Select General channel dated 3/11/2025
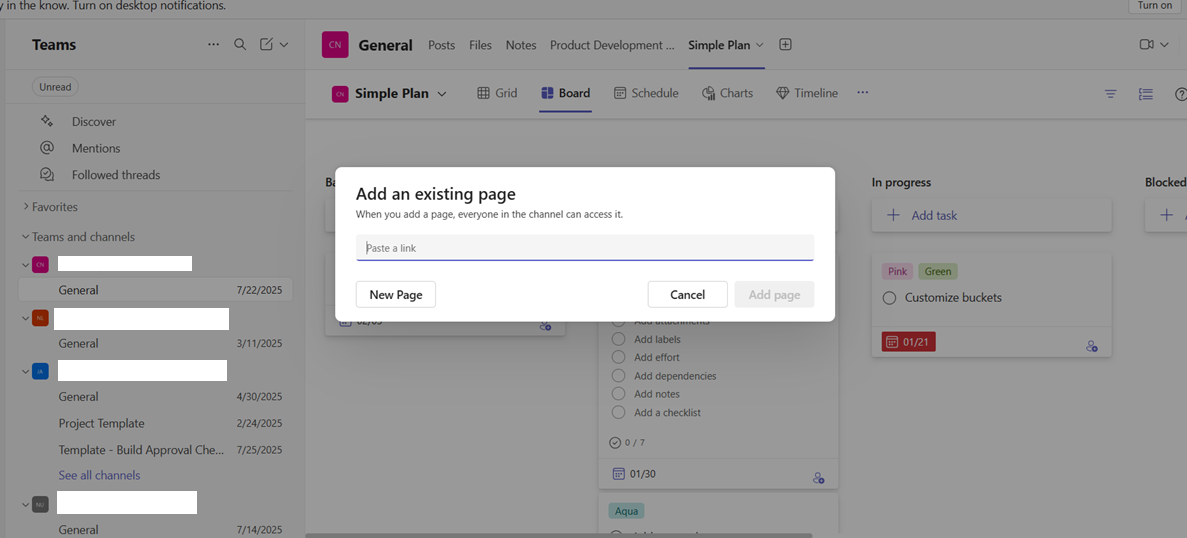The width and height of the screenshot is (1187, 538). coord(156,344)
